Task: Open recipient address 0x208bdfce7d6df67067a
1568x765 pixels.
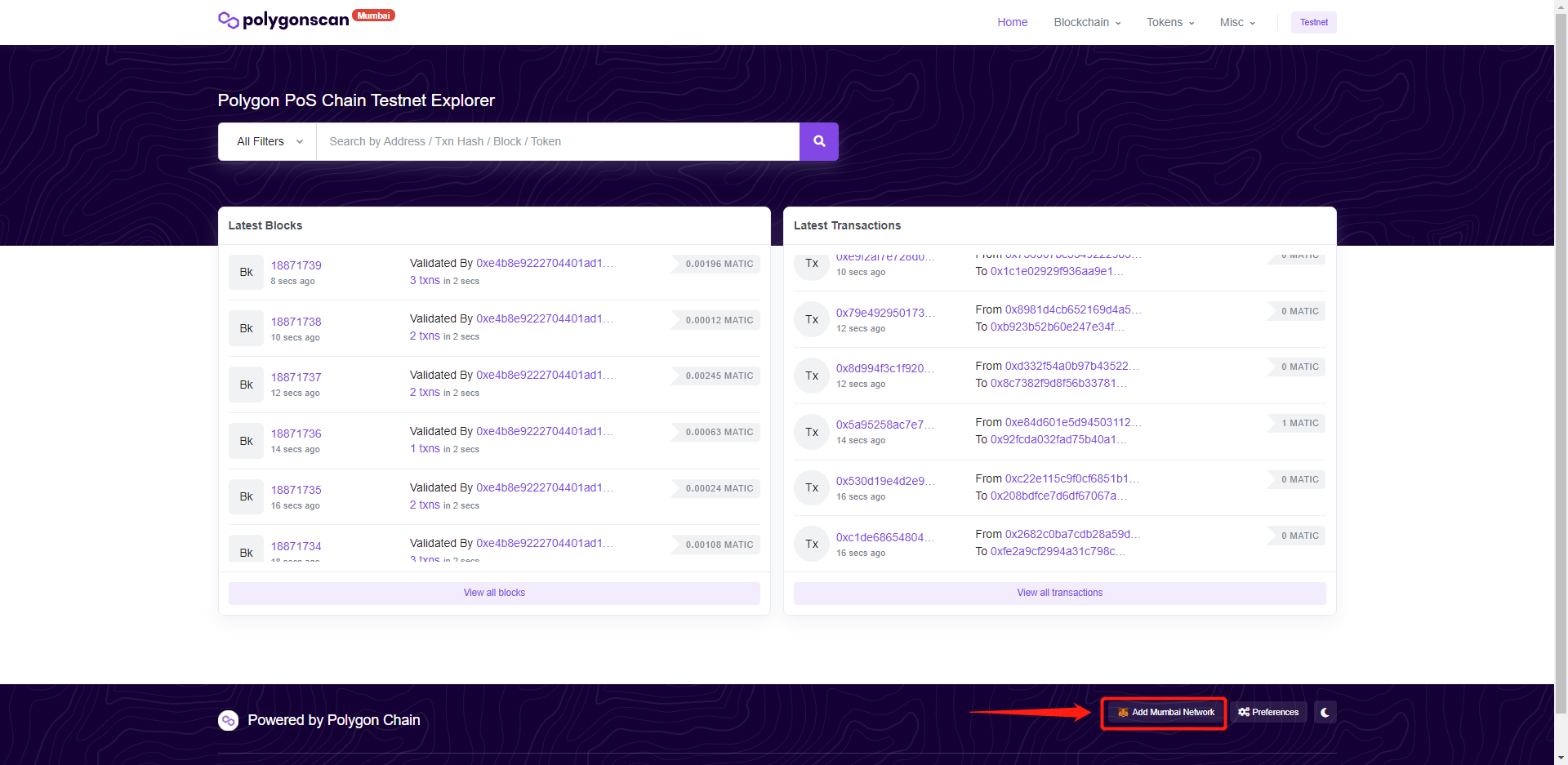Action: point(1058,496)
